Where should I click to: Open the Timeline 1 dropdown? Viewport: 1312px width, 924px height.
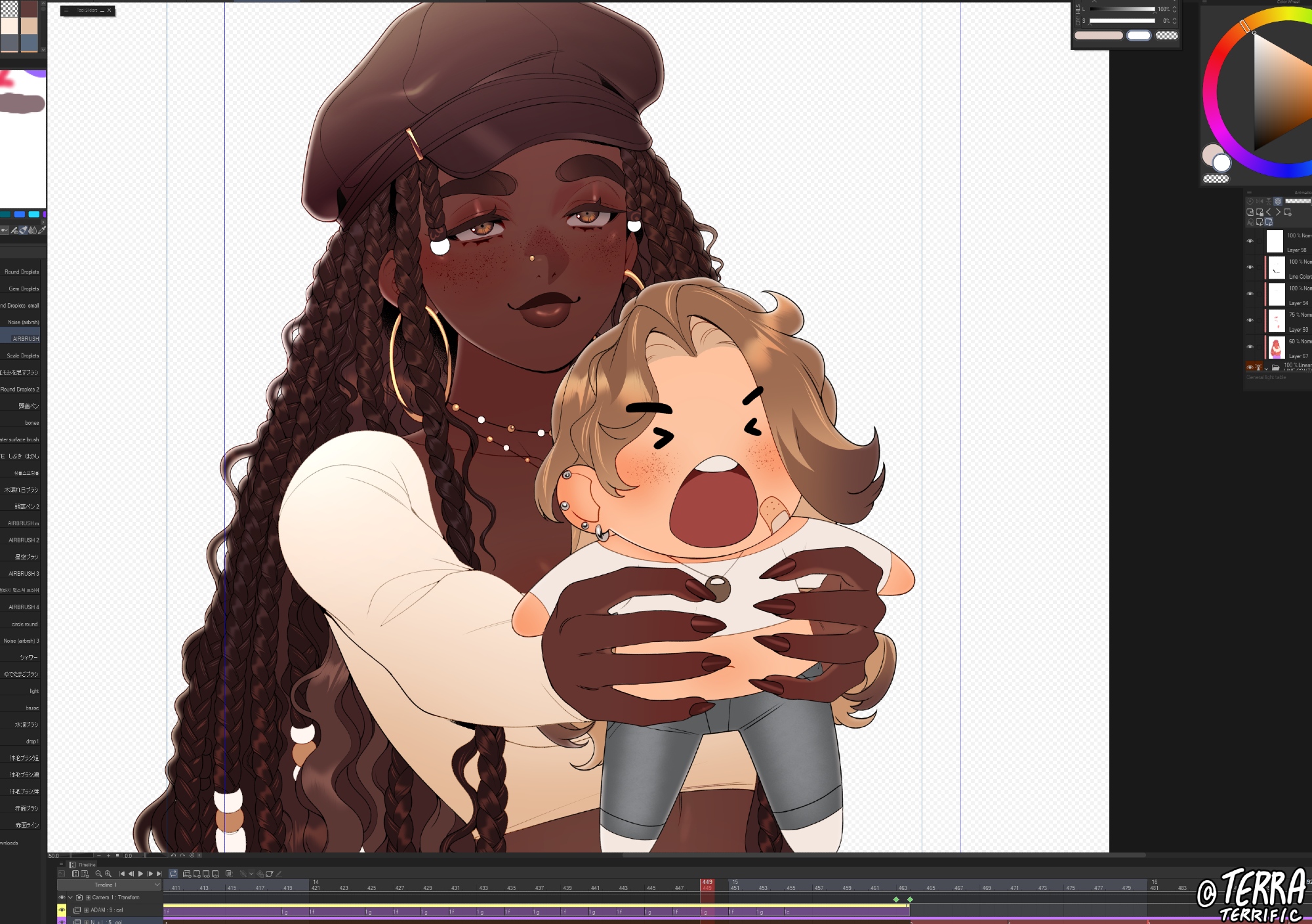[157, 885]
